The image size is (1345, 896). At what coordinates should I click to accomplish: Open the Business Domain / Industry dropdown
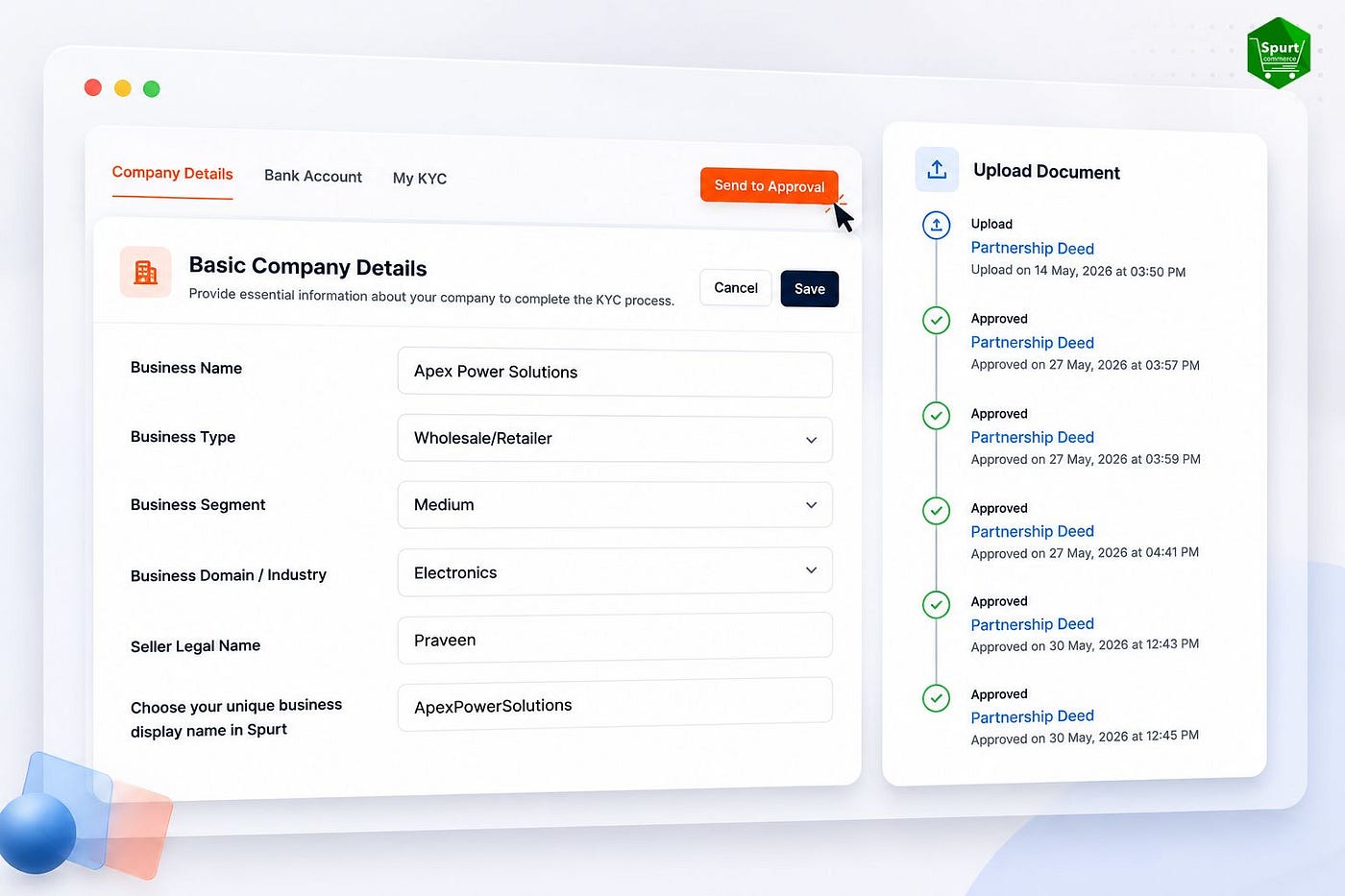coord(615,571)
